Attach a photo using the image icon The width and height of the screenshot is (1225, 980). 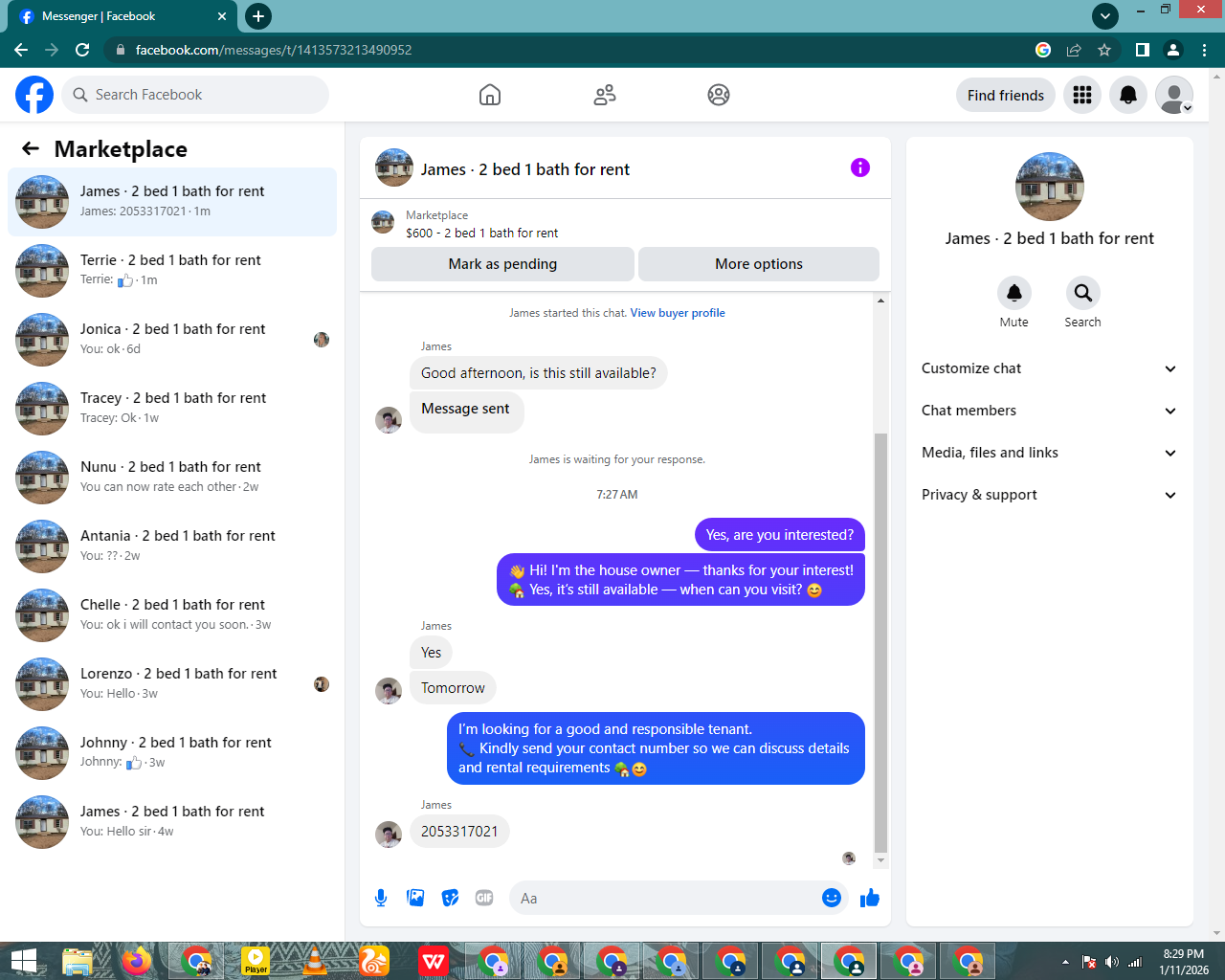point(415,898)
